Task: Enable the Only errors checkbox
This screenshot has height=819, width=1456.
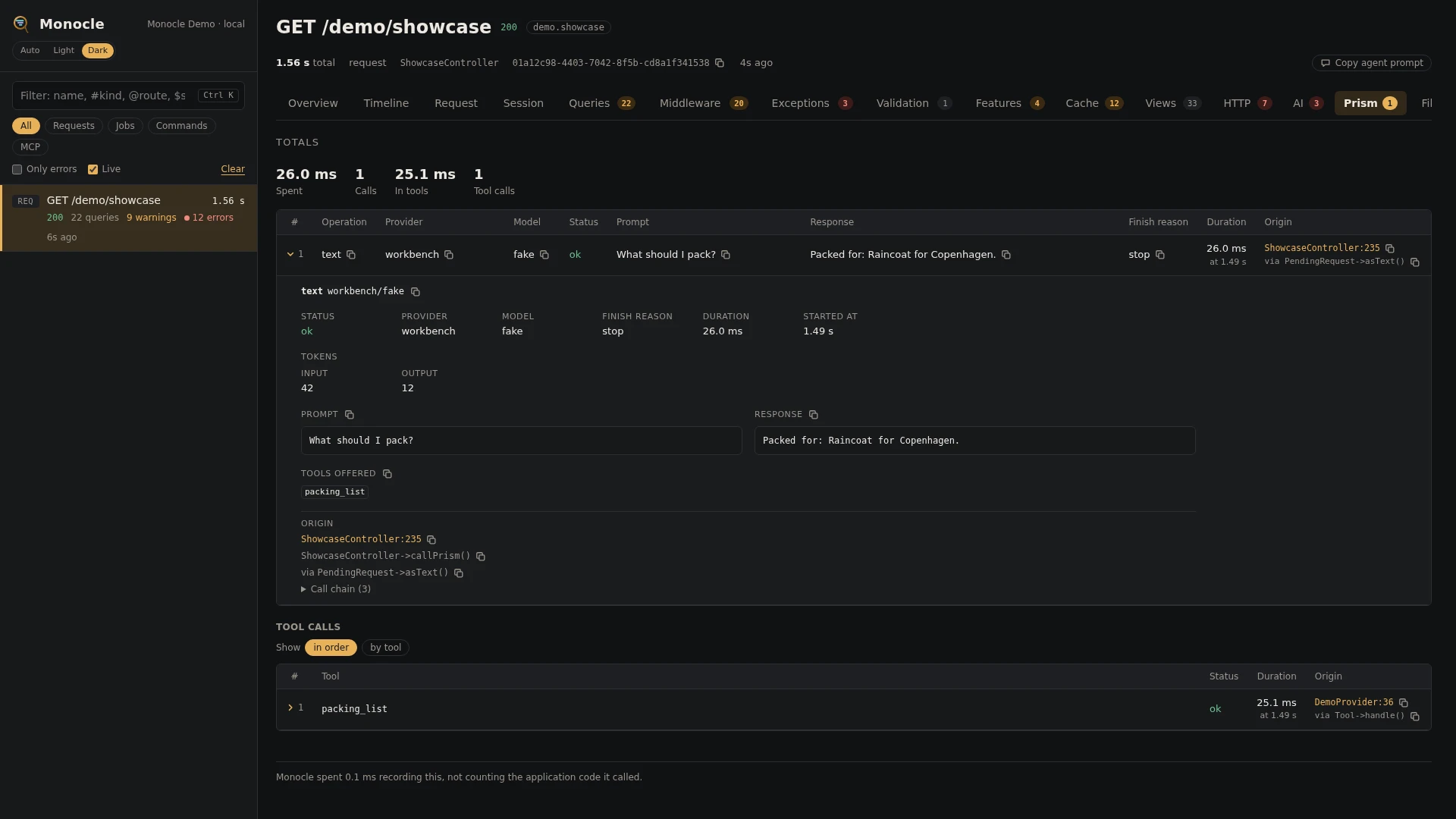Action: tap(17, 170)
